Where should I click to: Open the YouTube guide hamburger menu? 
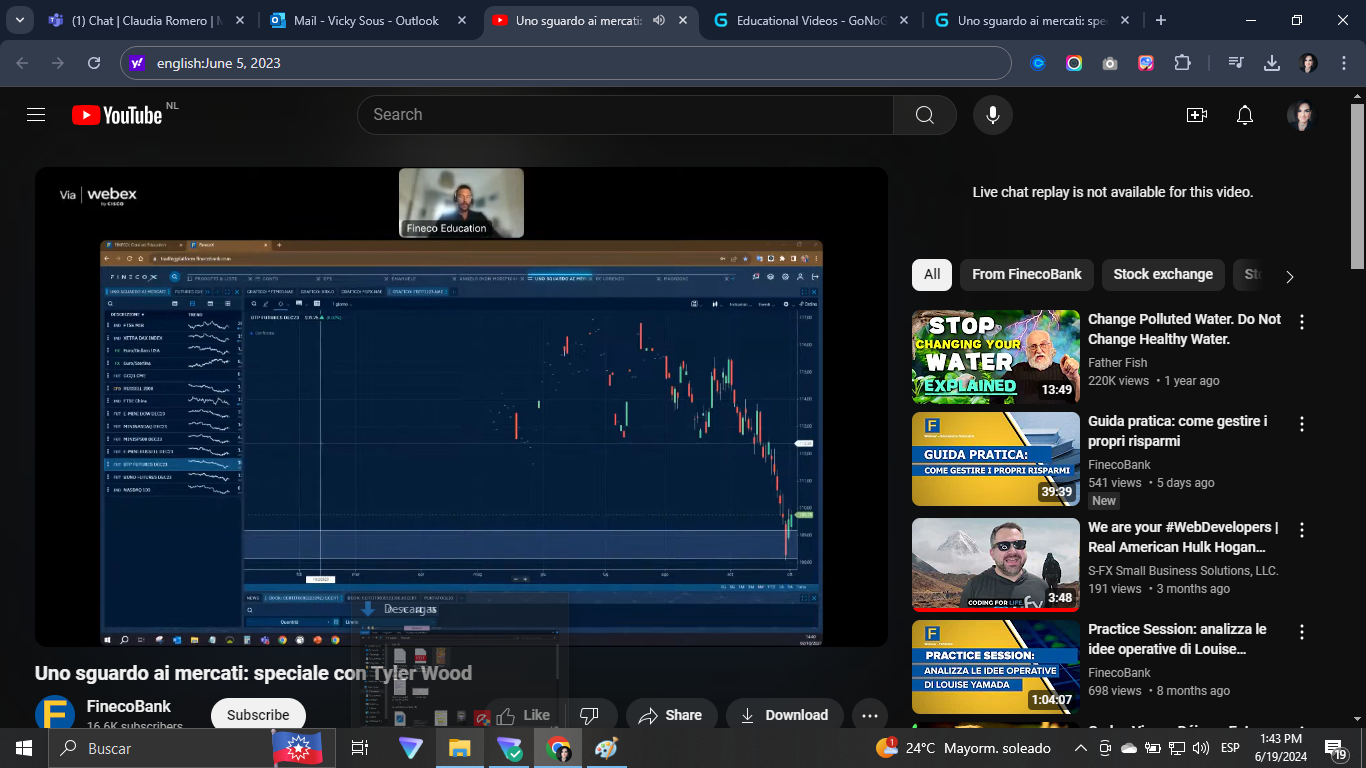pos(36,115)
